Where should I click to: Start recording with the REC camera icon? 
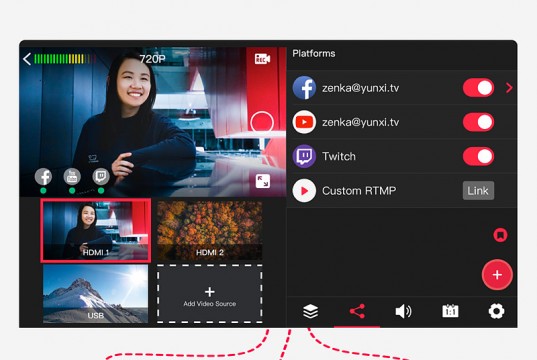tap(262, 59)
